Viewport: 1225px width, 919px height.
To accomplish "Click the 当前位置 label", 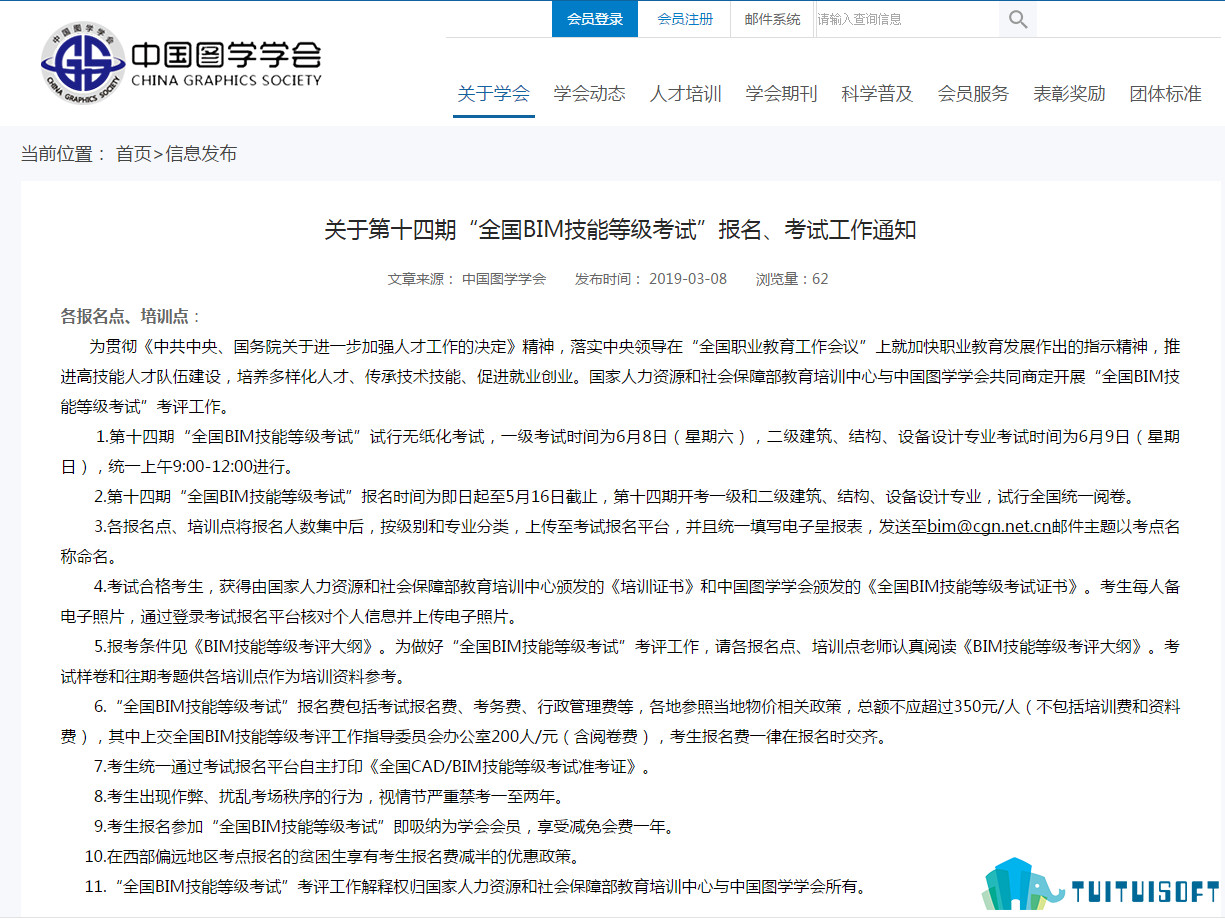I will 63,154.
